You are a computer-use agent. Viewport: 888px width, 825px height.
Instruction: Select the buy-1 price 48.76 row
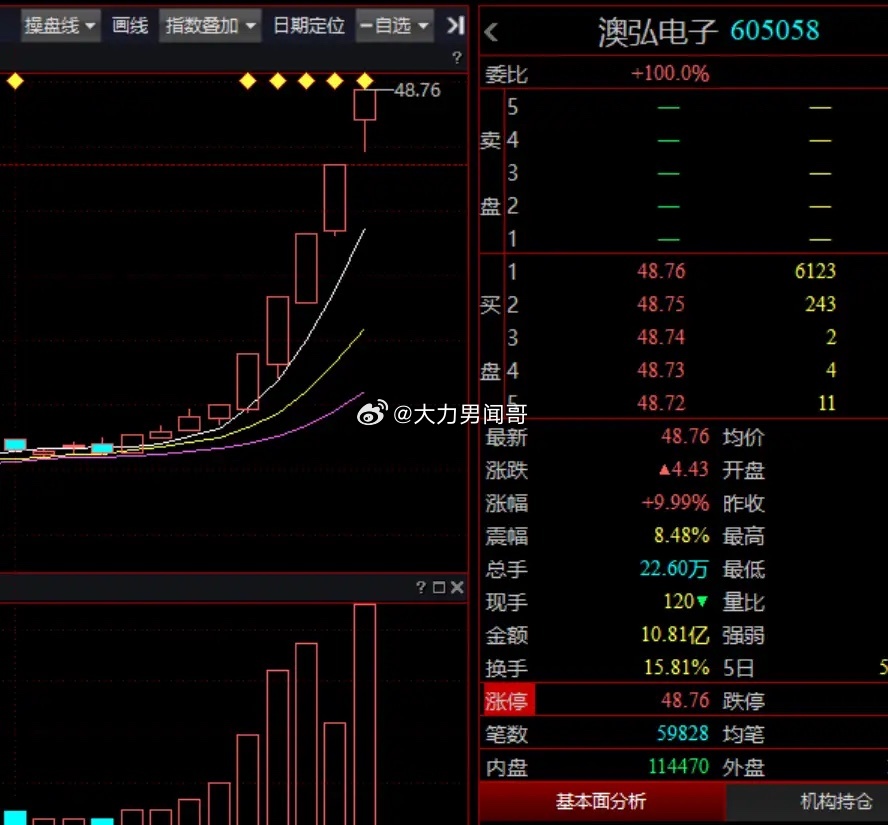point(684,271)
